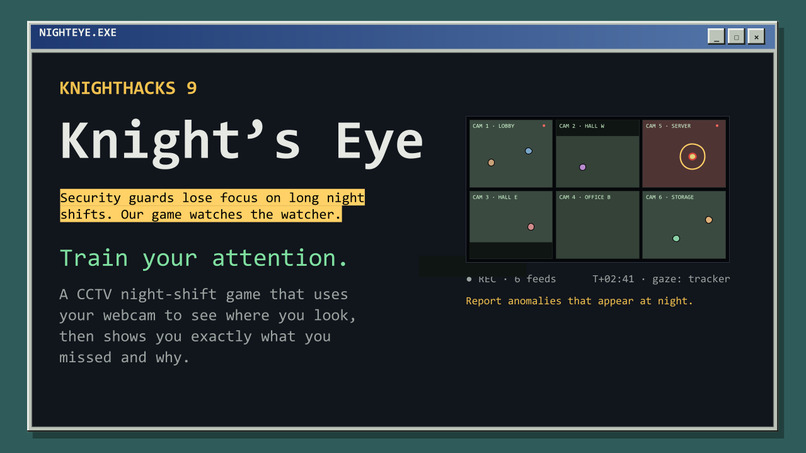Click the NIGHTEYE.EXE title text

coord(78,32)
